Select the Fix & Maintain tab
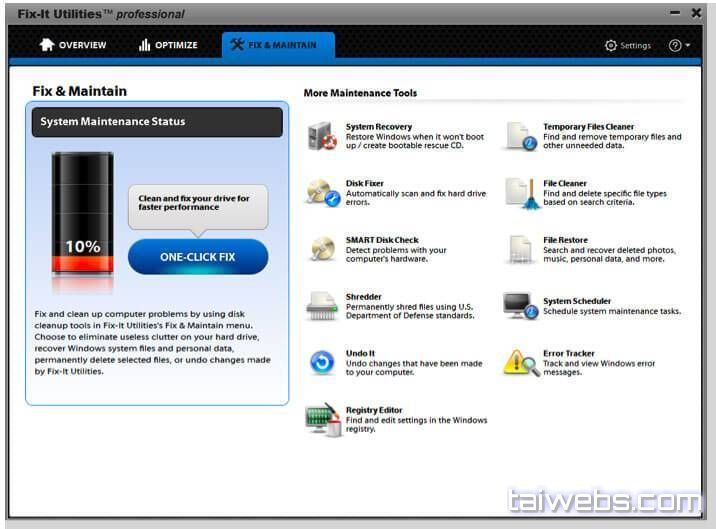Viewport: 716px width, 529px height. tap(273, 45)
